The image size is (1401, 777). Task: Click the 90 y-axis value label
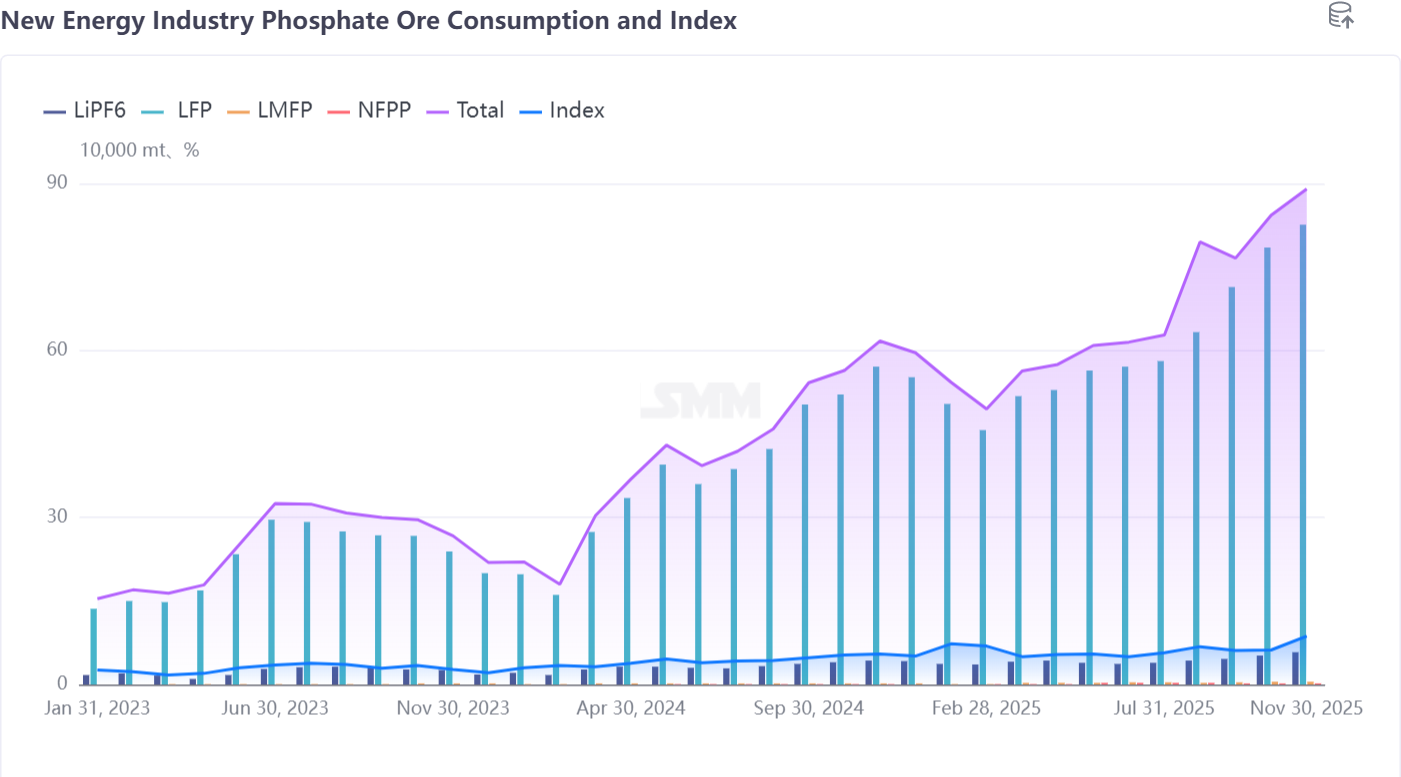coord(56,183)
